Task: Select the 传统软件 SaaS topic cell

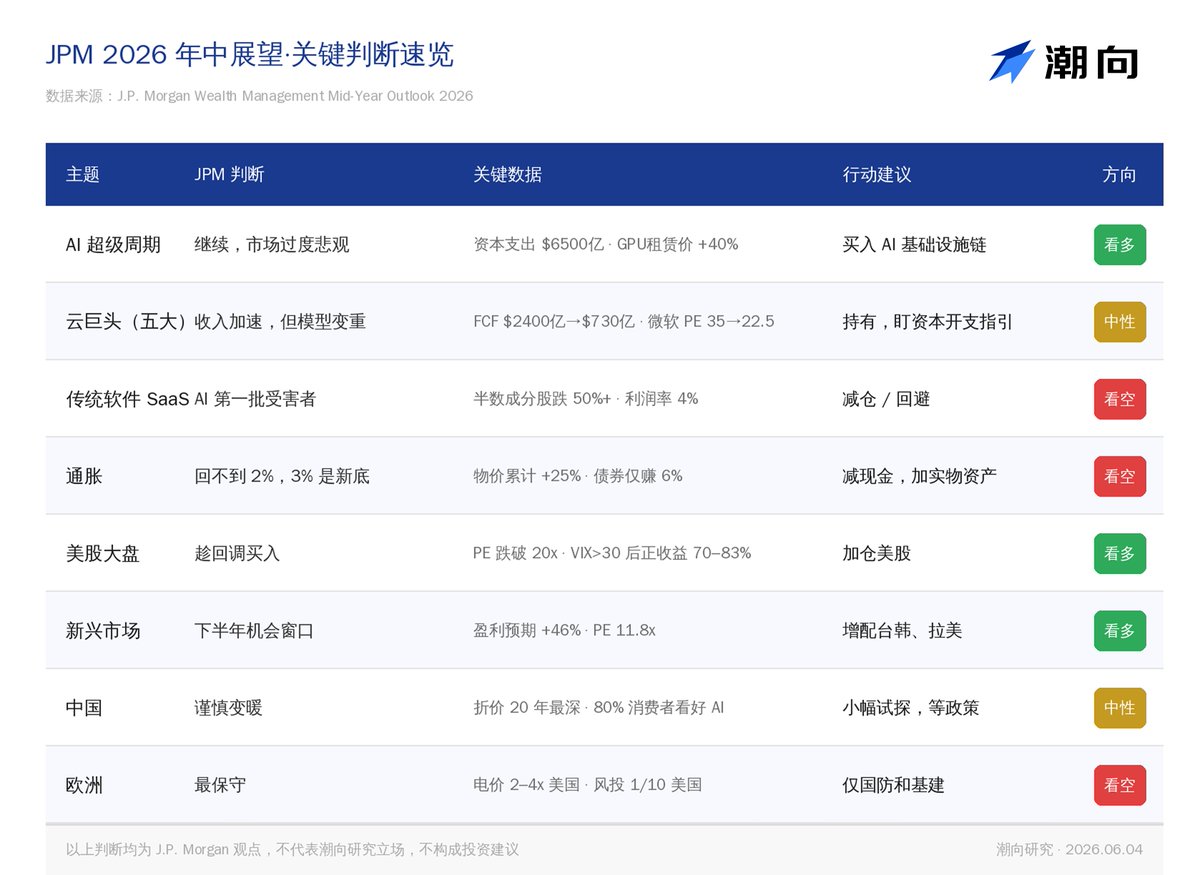Action: 127,399
